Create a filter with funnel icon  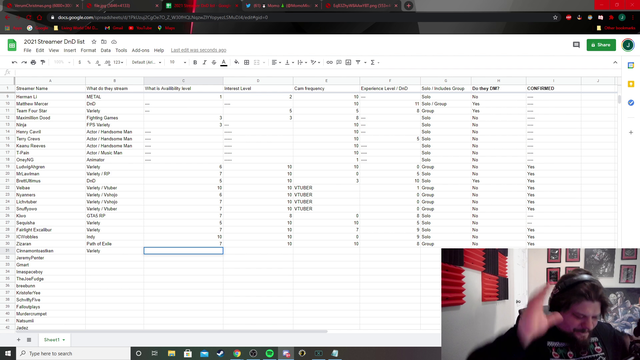[358, 62]
